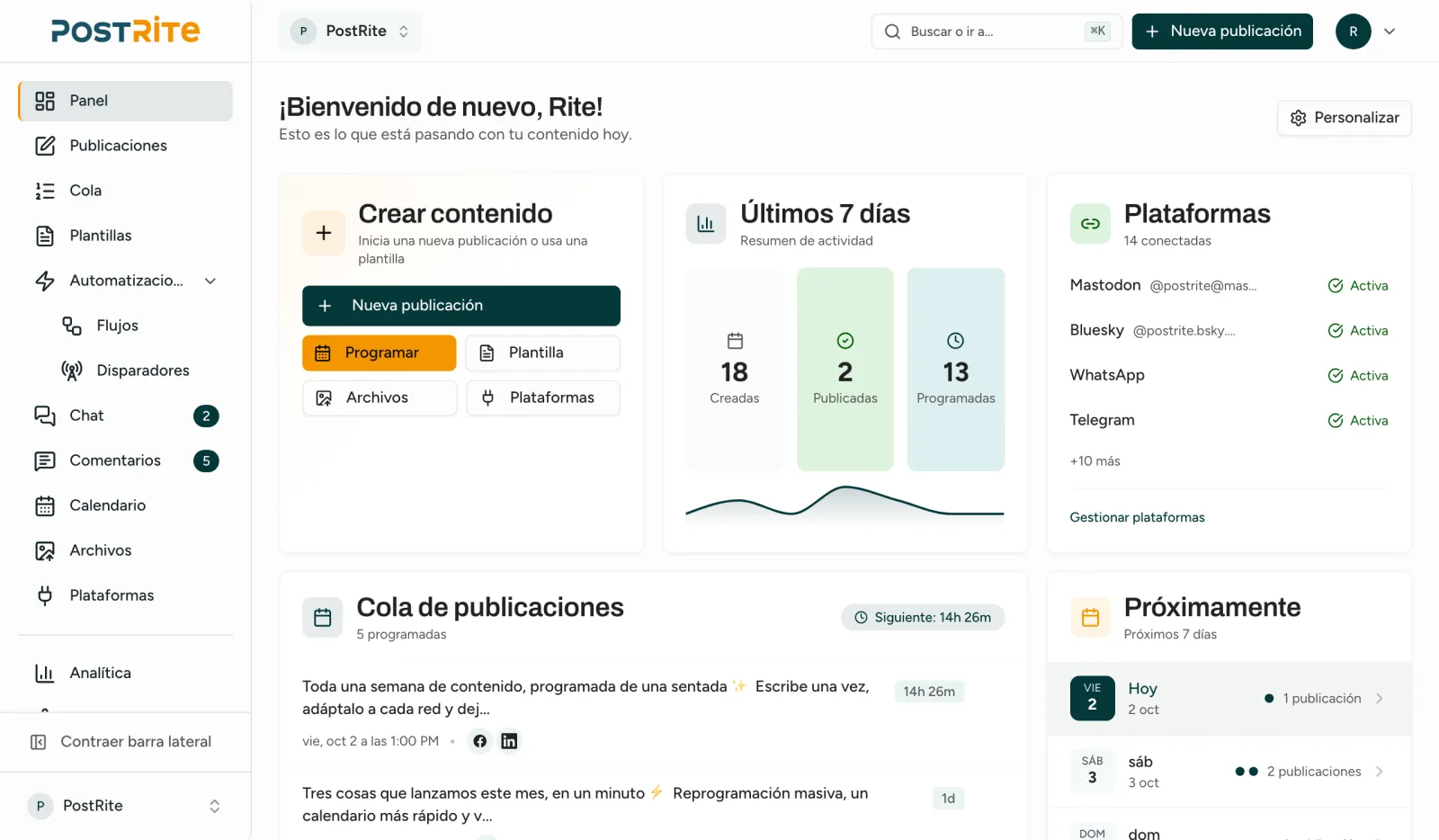Open the Cola sidebar item
The width and height of the screenshot is (1439, 840).
click(x=125, y=191)
